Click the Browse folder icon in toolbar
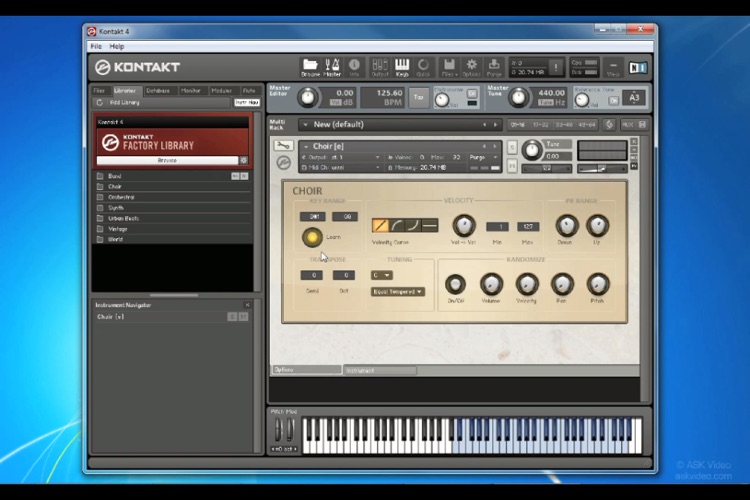Screen dimensions: 750x500 [x=310, y=67]
